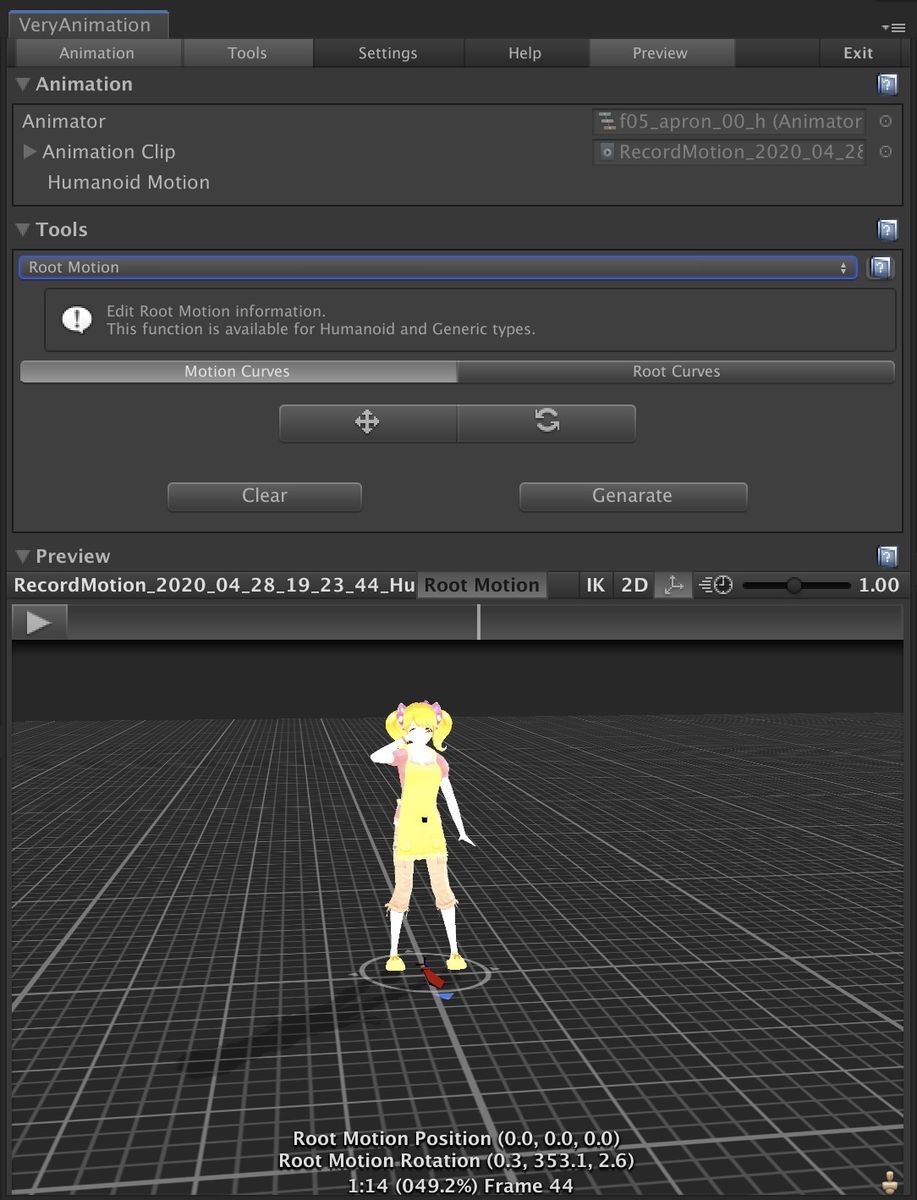Screen dimensions: 917x1200
Task: Open the Tools section help icon
Action: 887,230
